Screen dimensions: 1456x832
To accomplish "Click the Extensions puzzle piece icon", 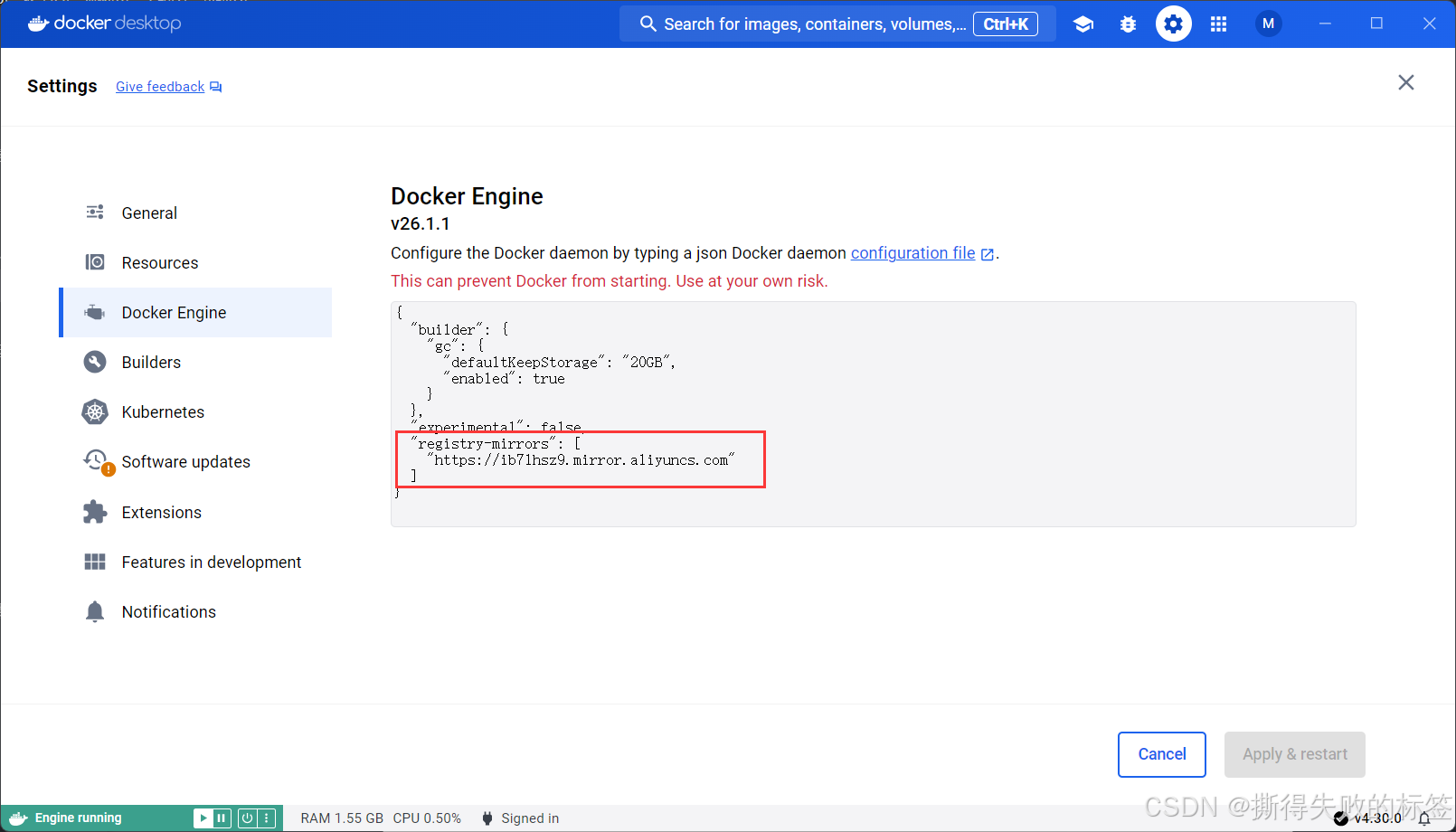I will 95,512.
